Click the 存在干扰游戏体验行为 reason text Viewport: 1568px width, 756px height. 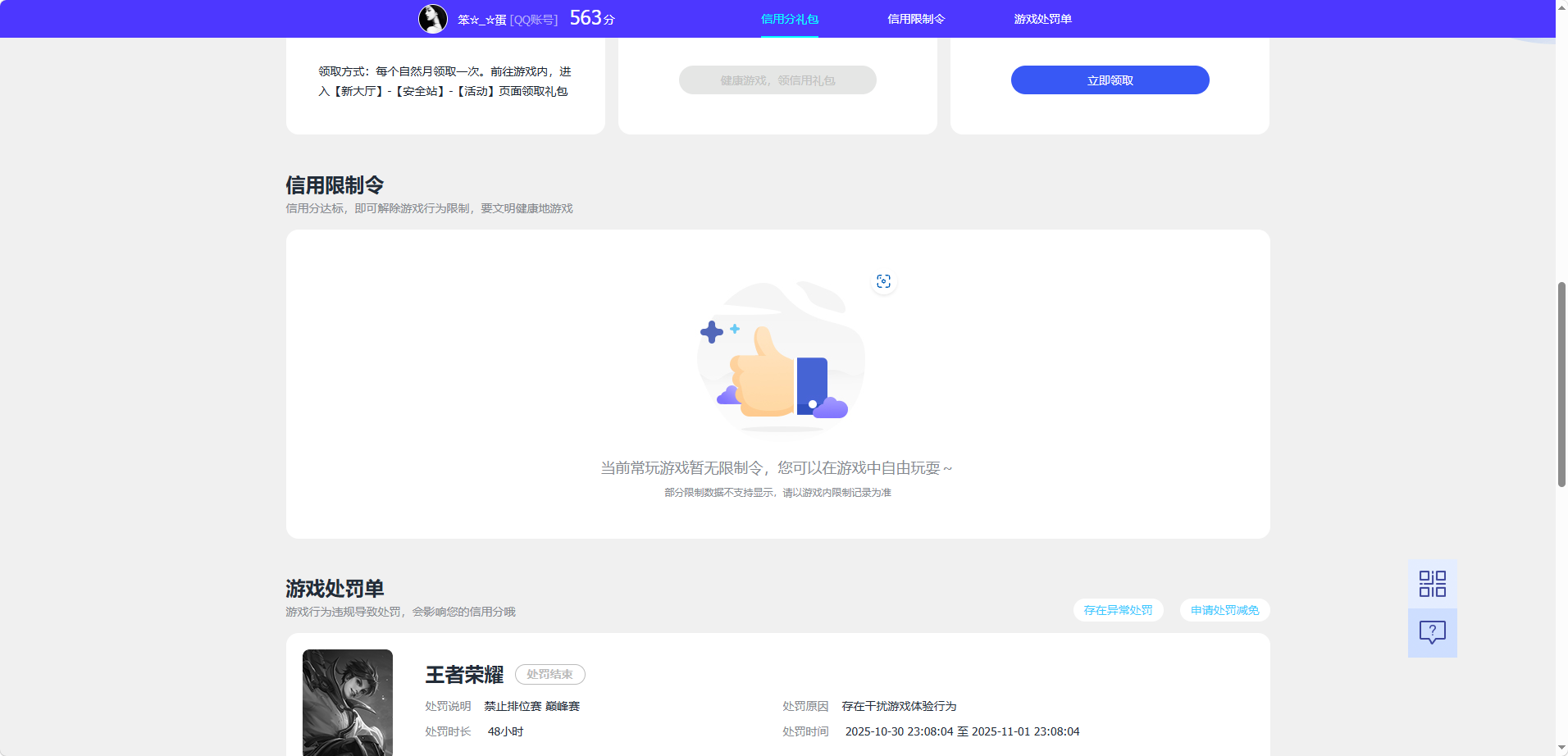tap(899, 706)
